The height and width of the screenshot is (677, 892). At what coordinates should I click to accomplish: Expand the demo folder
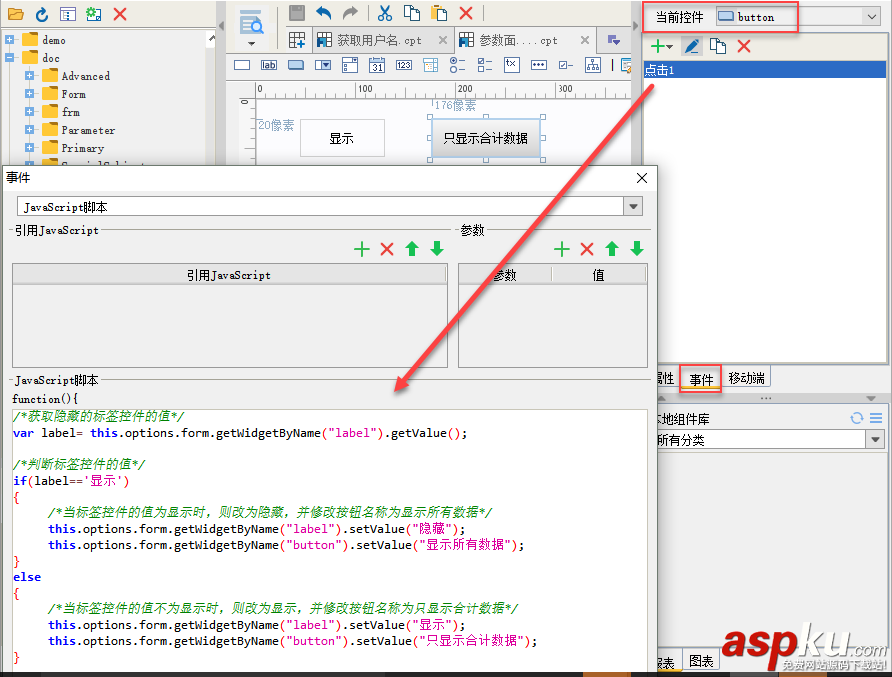pos(10,40)
